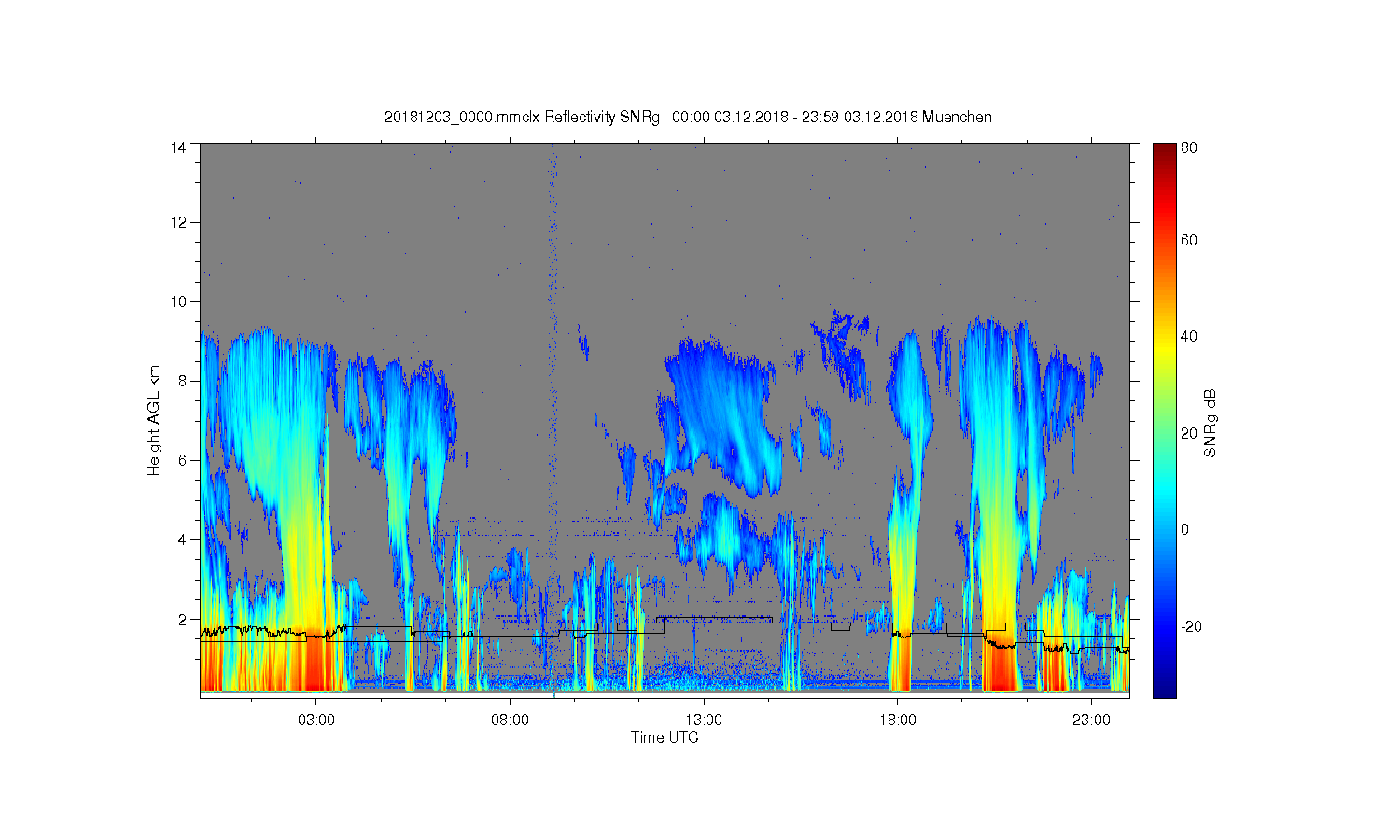Click the dark red top of the colorbar

click(1164, 154)
